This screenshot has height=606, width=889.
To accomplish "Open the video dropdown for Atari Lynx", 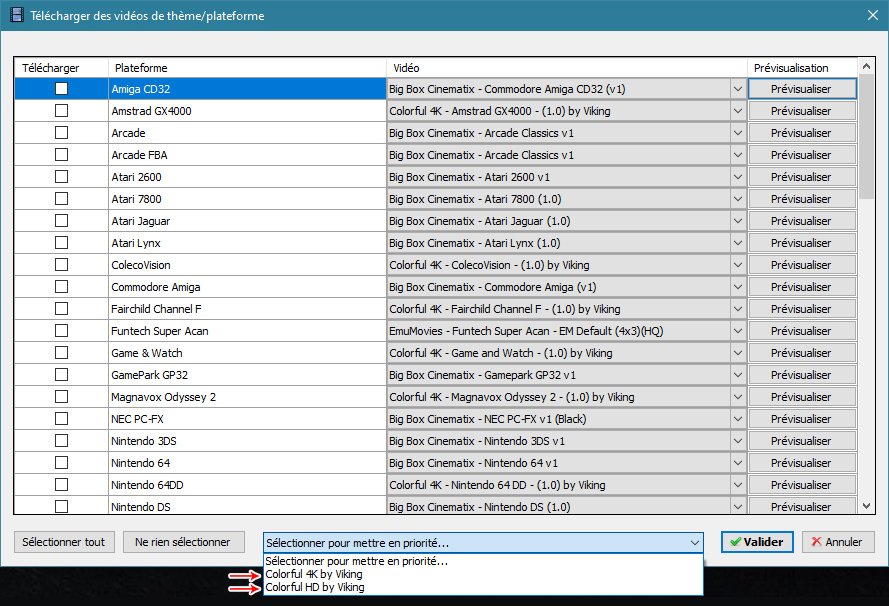I will (738, 243).
